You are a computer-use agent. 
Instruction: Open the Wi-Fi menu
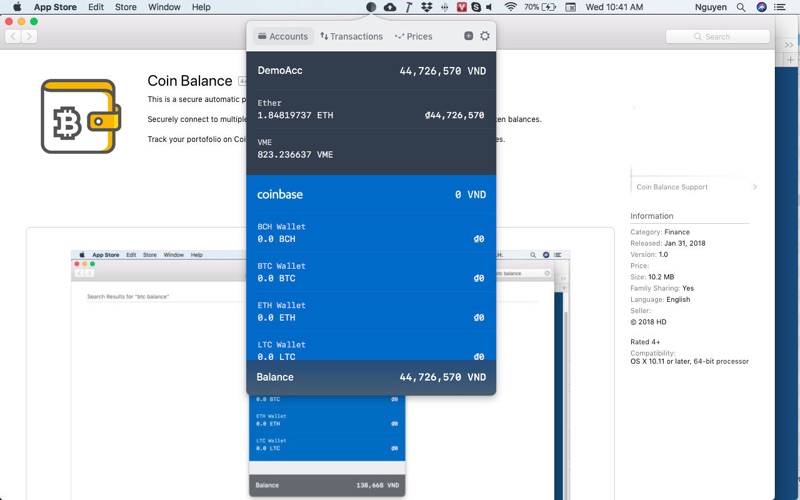tap(510, 7)
